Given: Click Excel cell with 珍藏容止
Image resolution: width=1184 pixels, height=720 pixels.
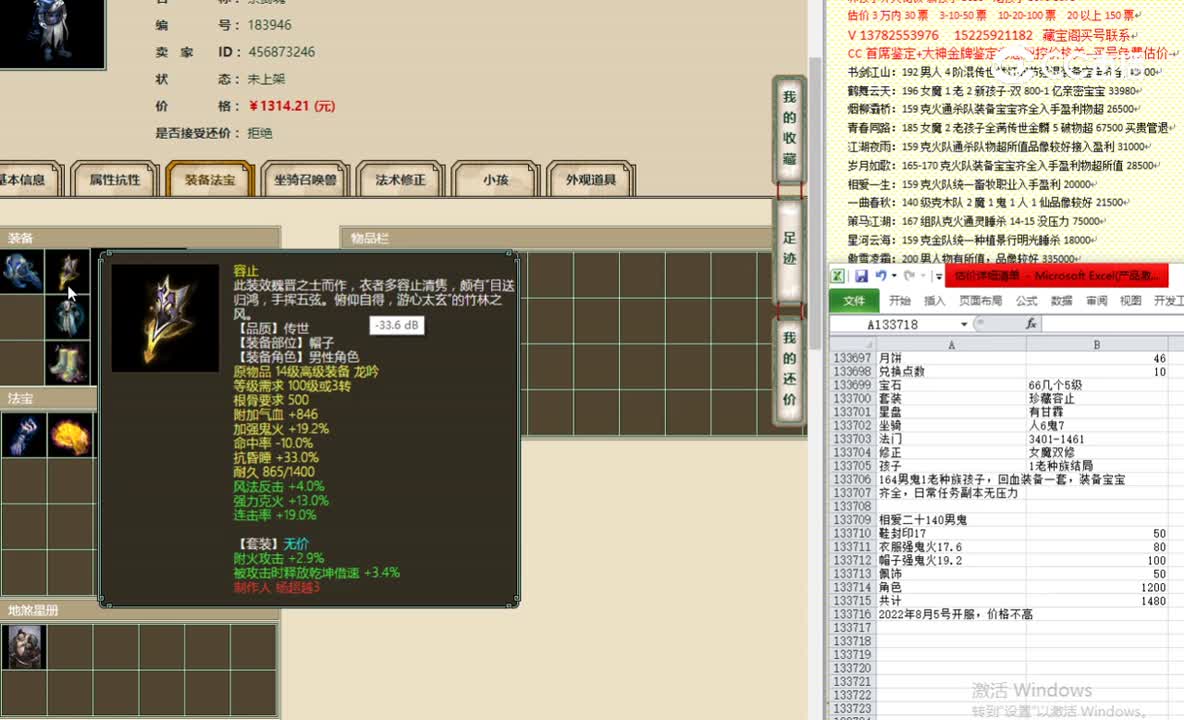Looking at the screenshot, I should (x=1097, y=398).
